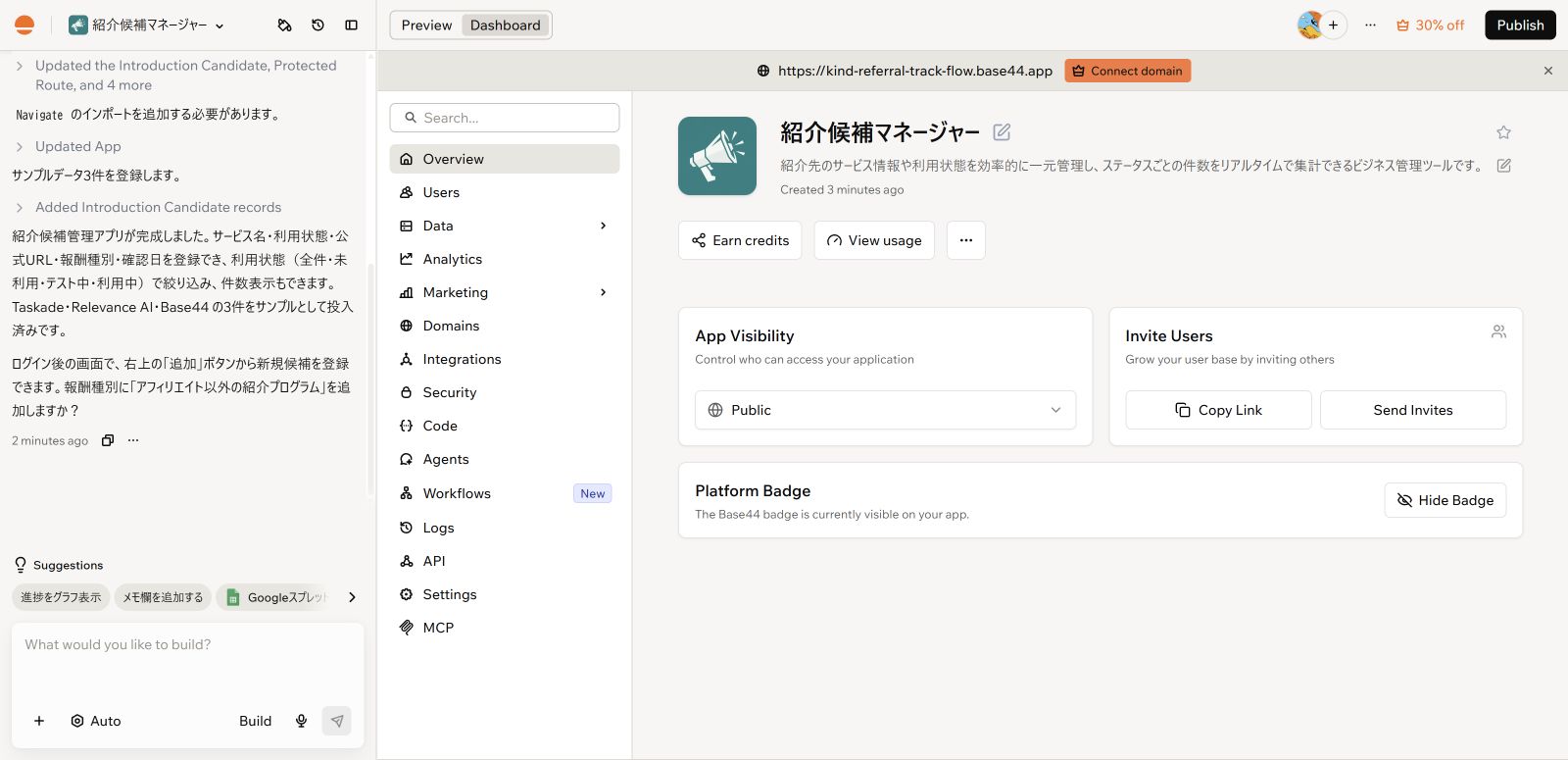Open chat message more options

(133, 440)
